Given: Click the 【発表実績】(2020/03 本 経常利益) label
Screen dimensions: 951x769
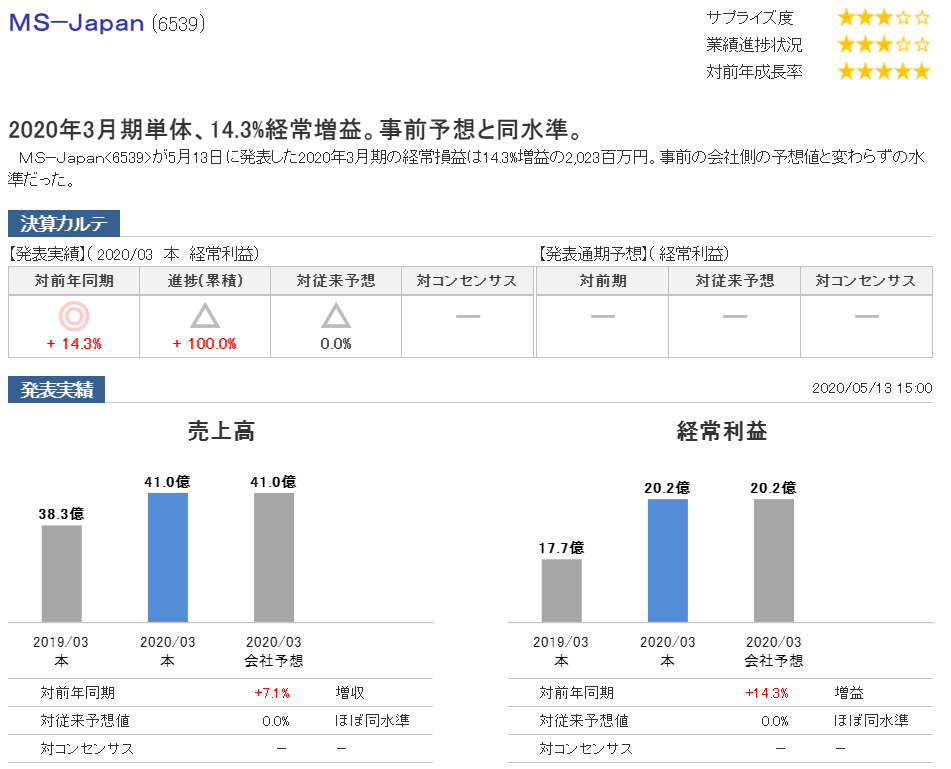Looking at the screenshot, I should tap(134, 254).
